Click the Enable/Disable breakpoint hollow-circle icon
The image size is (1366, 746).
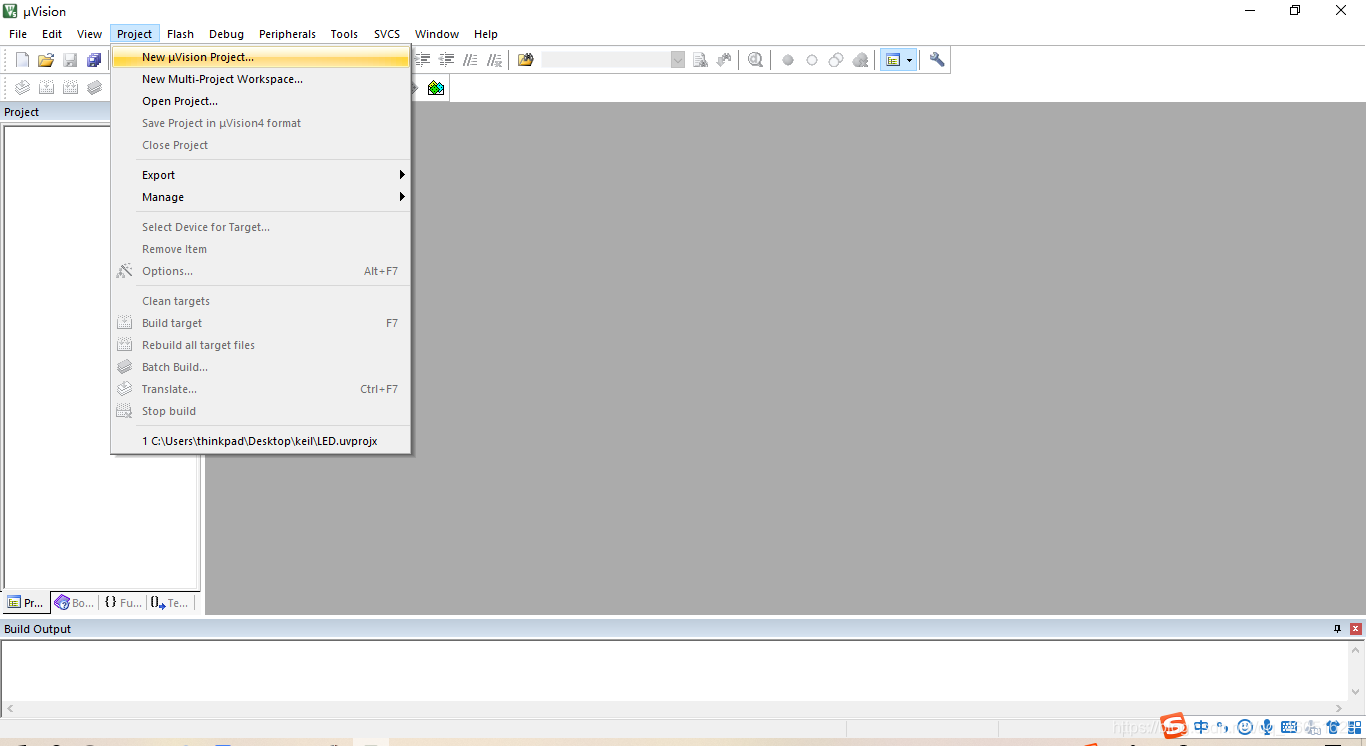(812, 60)
